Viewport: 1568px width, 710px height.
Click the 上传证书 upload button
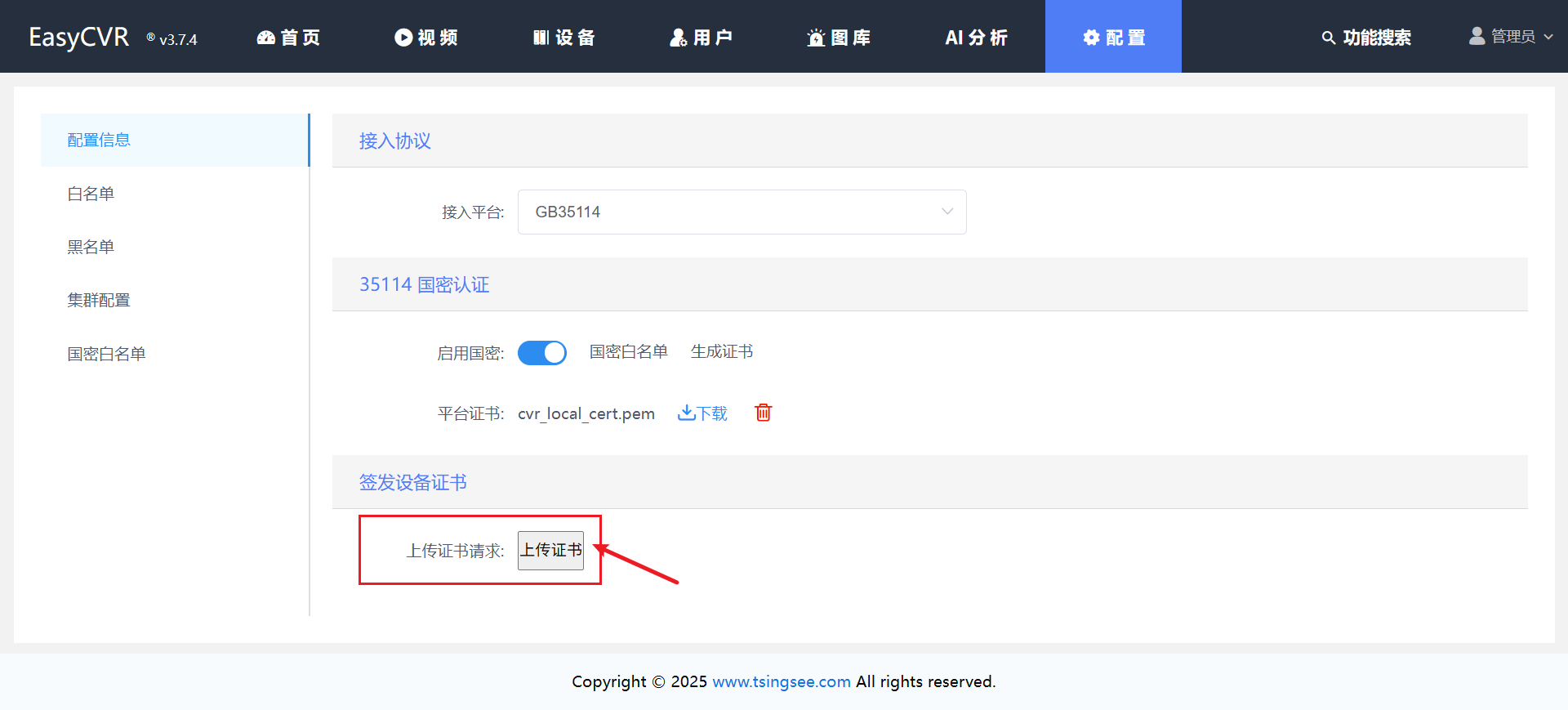point(550,551)
